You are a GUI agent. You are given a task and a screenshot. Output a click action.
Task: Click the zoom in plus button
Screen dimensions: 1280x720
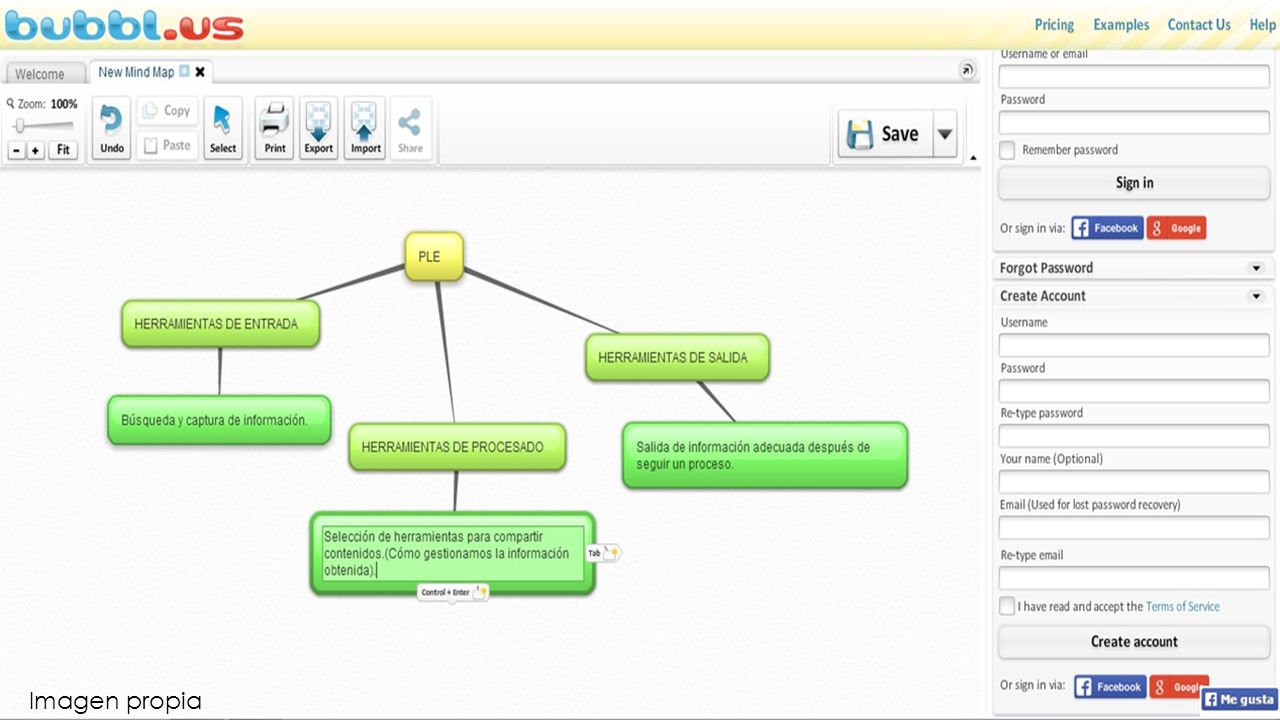pos(36,150)
